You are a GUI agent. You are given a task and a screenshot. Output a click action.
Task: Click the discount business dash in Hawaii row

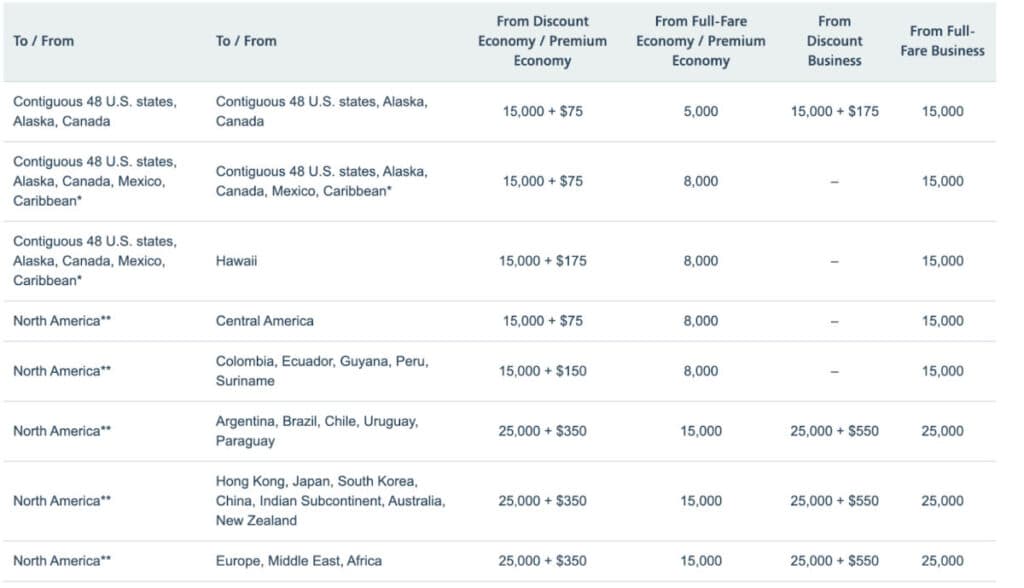pyautogui.click(x=834, y=261)
